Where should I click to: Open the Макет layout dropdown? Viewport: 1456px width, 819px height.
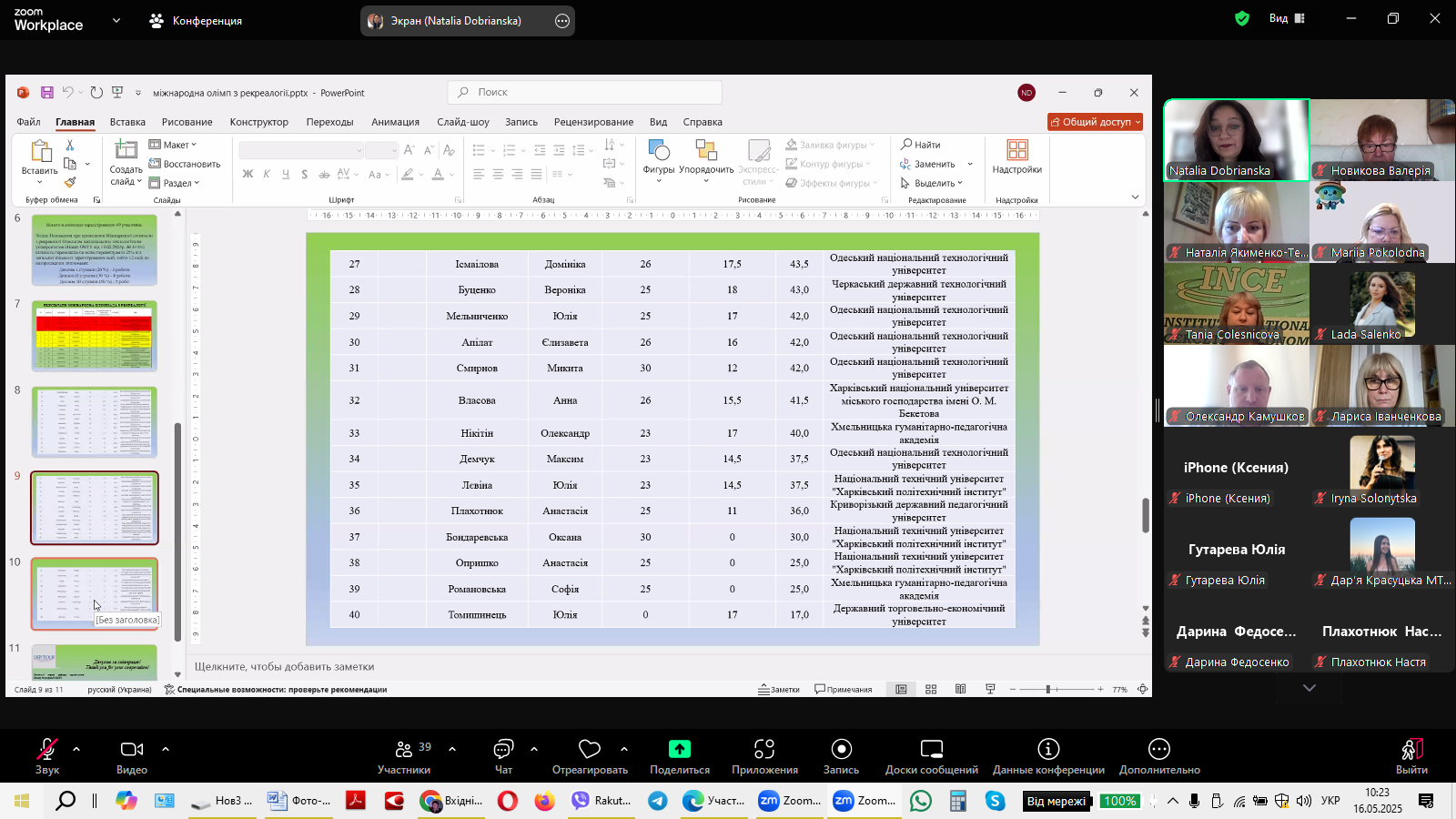point(174,145)
